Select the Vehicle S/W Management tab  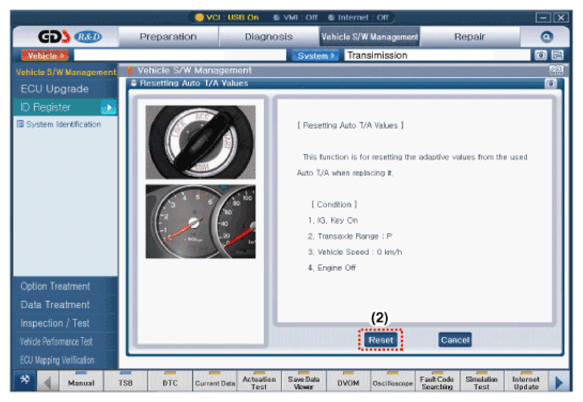point(370,36)
